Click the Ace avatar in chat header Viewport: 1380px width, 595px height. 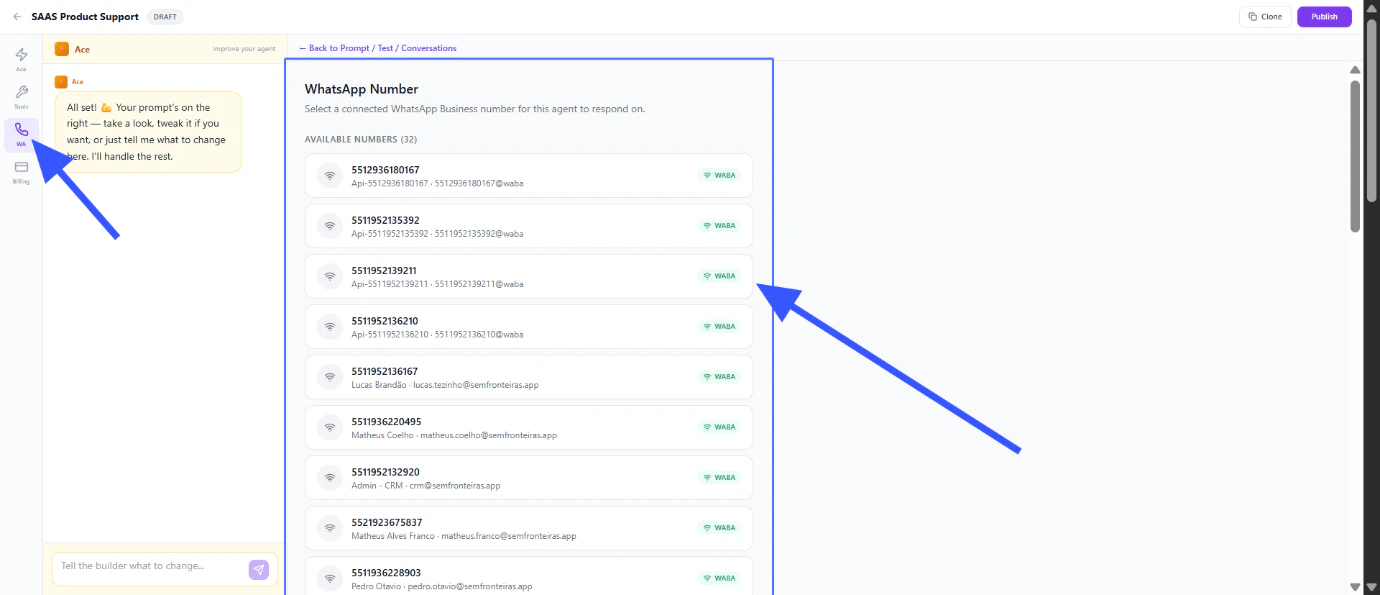click(62, 48)
